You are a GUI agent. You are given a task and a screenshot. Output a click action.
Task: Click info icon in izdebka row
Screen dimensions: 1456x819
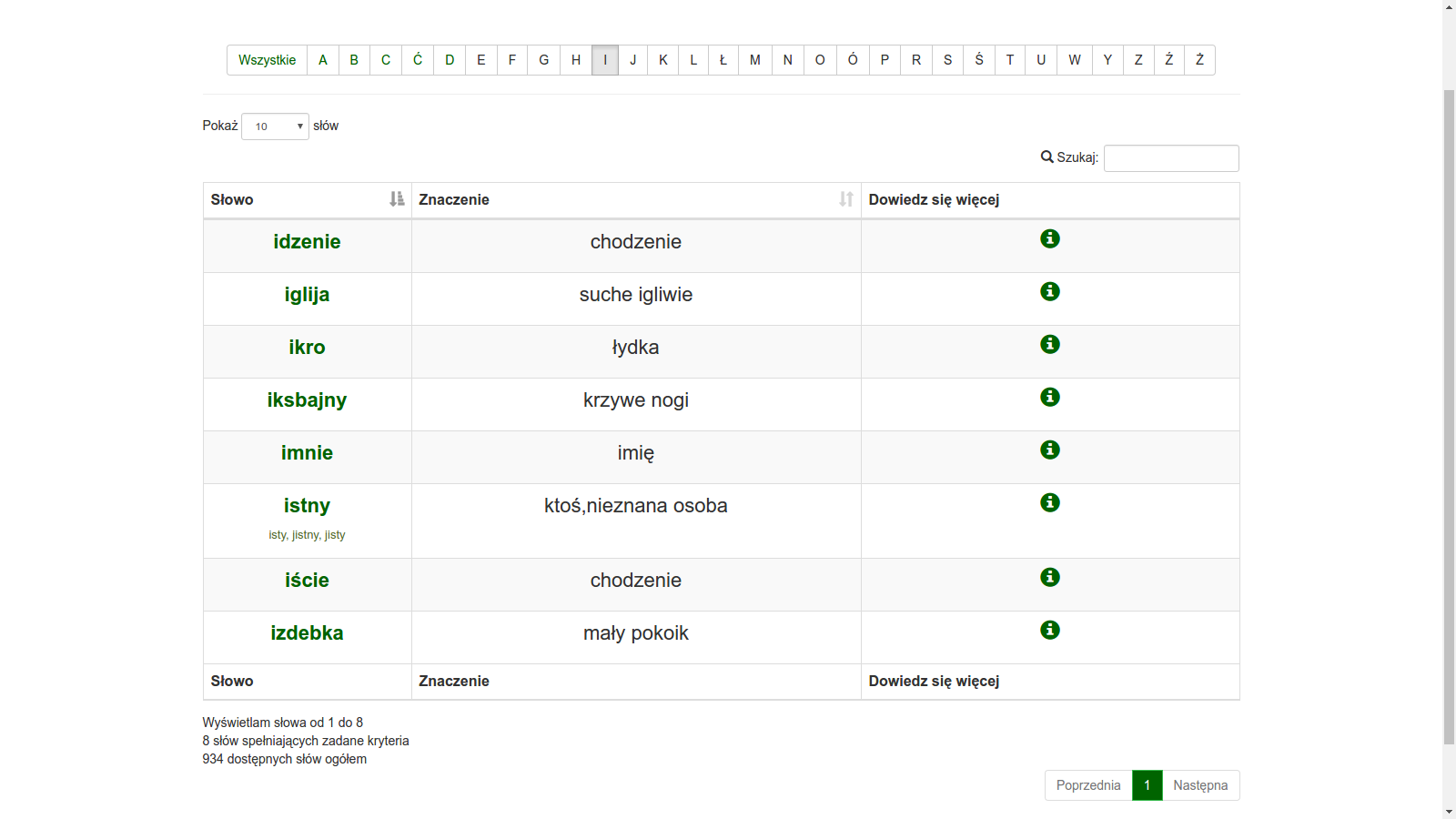(x=1049, y=630)
